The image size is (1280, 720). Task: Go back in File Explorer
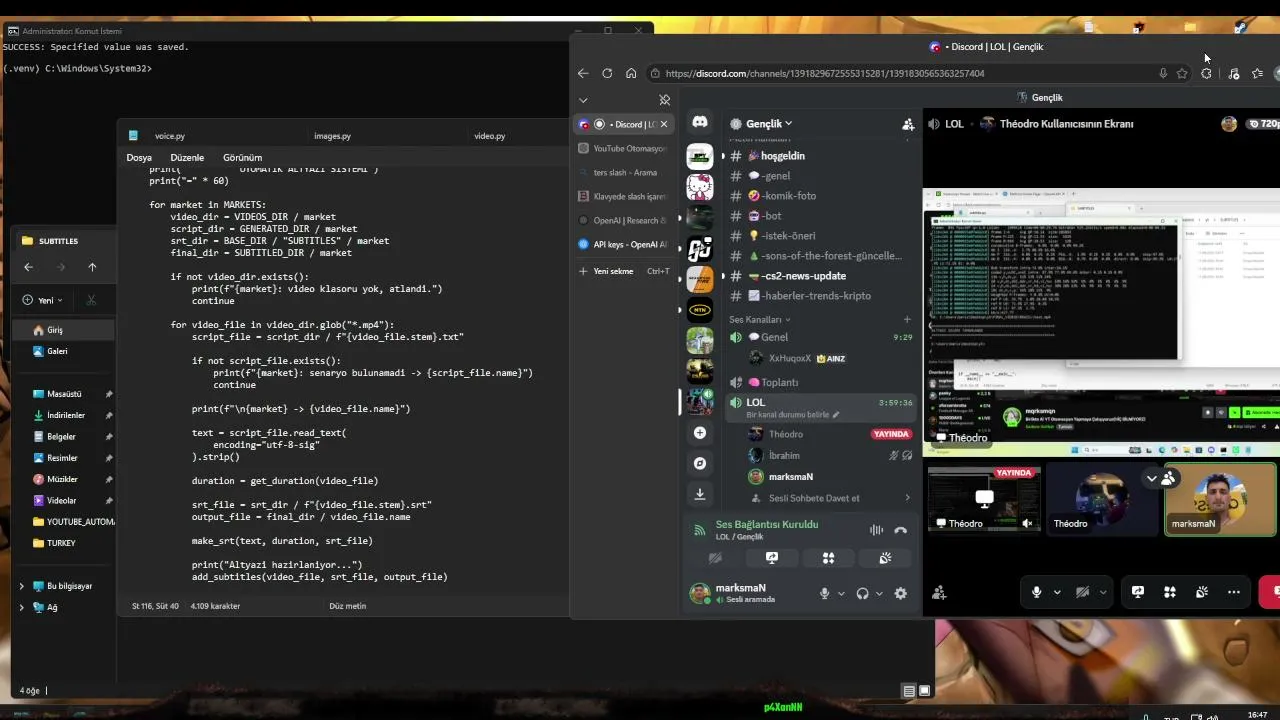(x=28, y=267)
